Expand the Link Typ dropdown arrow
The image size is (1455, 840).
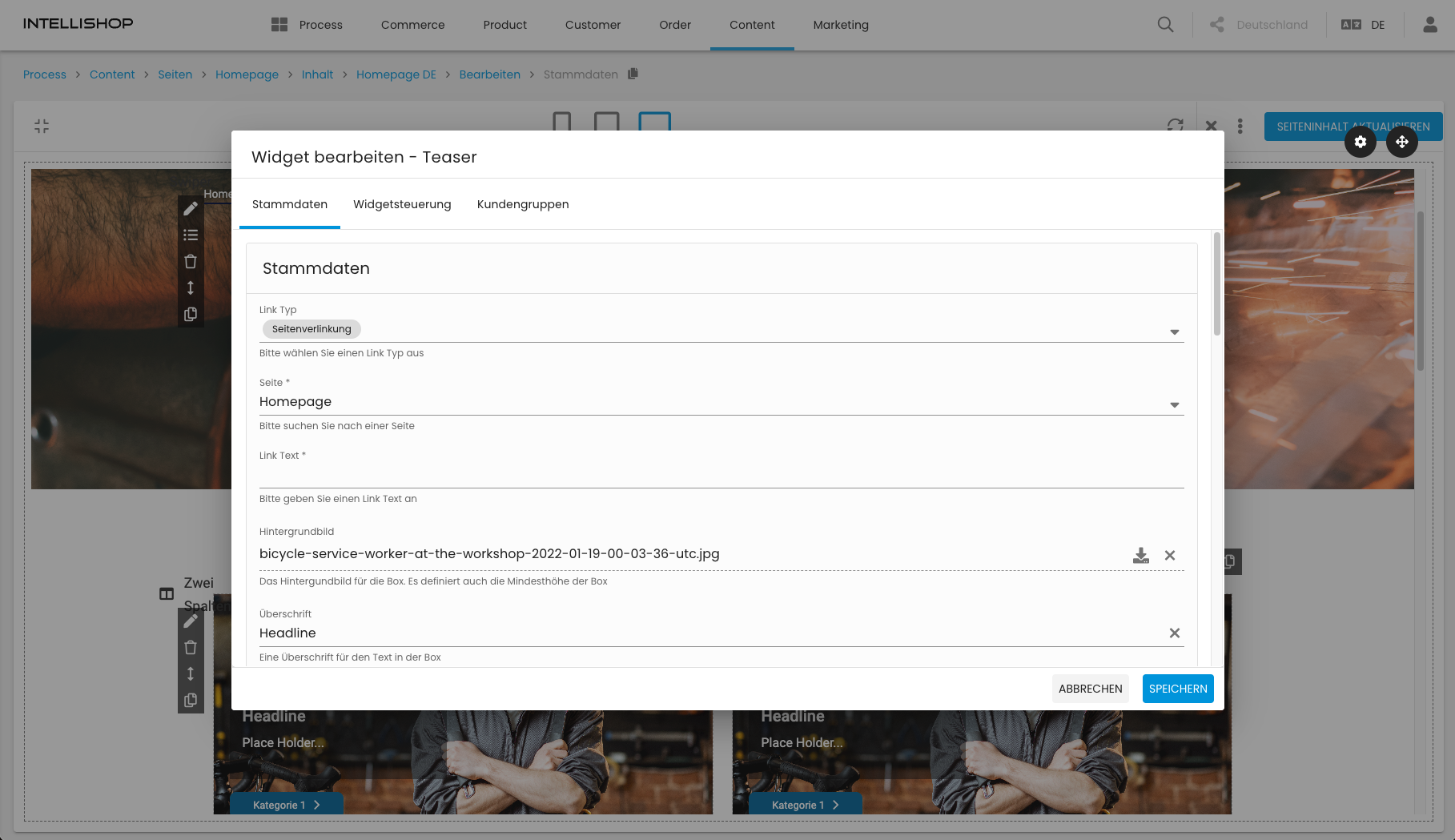[x=1175, y=332]
